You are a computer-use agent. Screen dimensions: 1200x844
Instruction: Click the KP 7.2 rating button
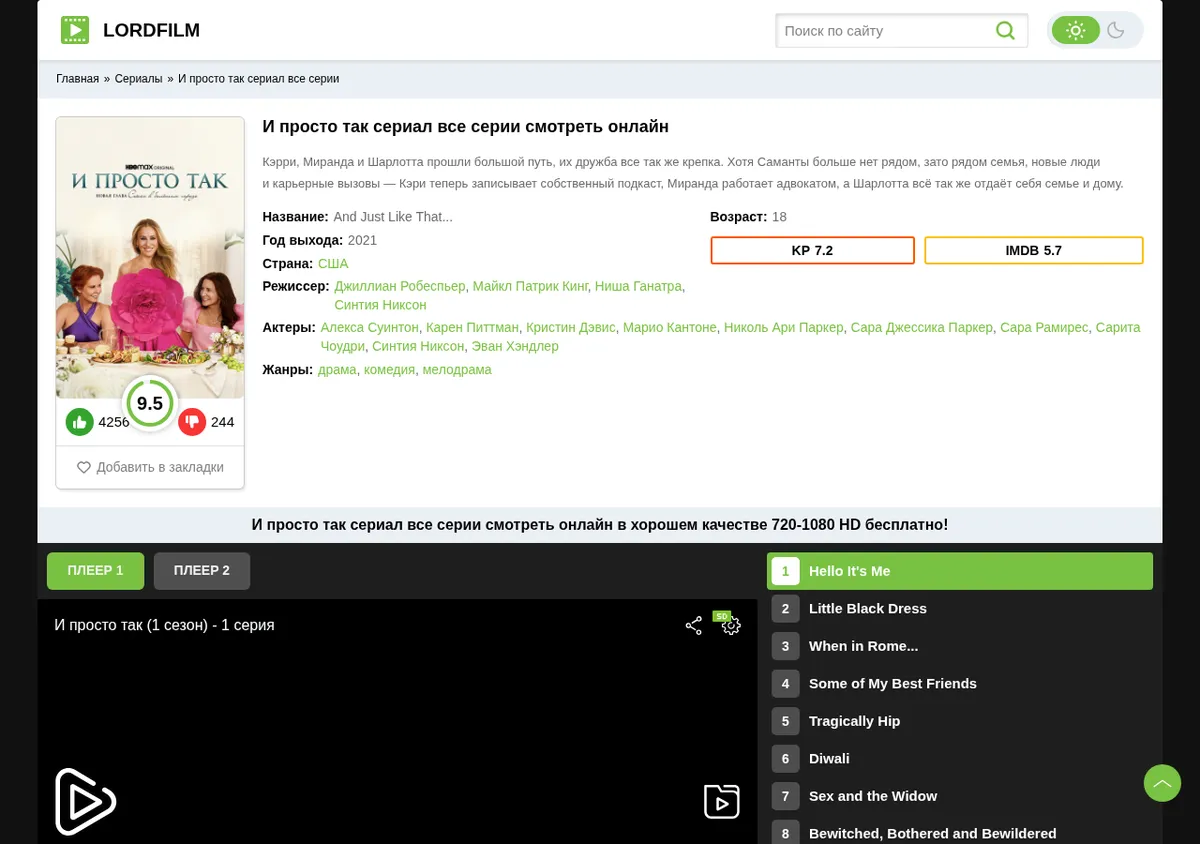pyautogui.click(x=812, y=251)
